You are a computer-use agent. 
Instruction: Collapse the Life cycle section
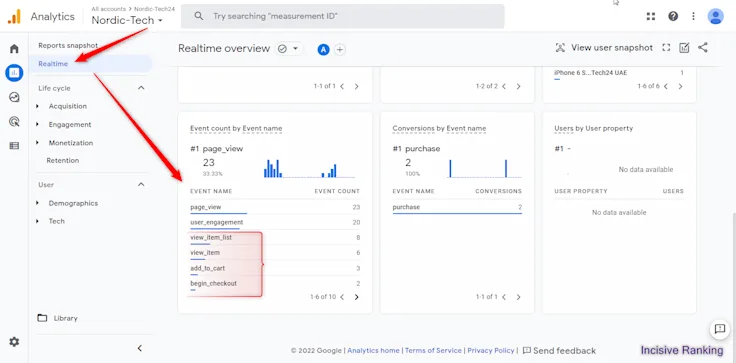(141, 88)
